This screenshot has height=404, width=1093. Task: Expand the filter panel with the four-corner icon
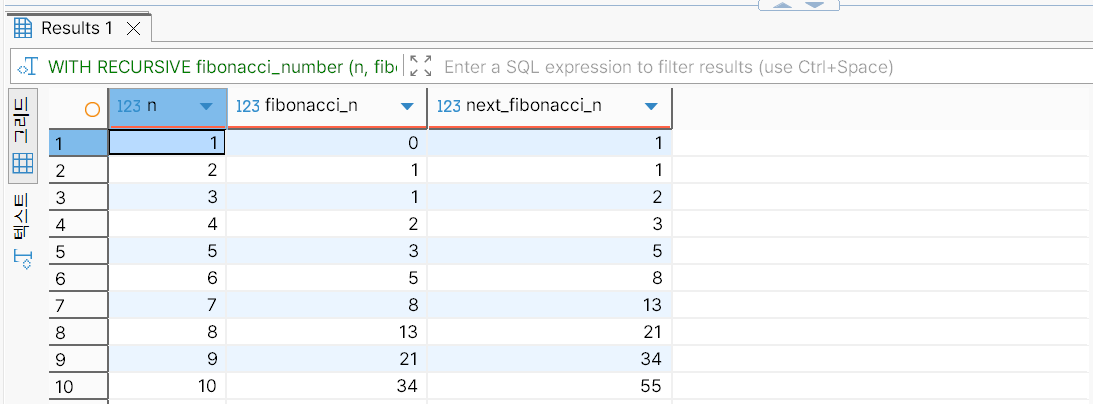click(421, 67)
